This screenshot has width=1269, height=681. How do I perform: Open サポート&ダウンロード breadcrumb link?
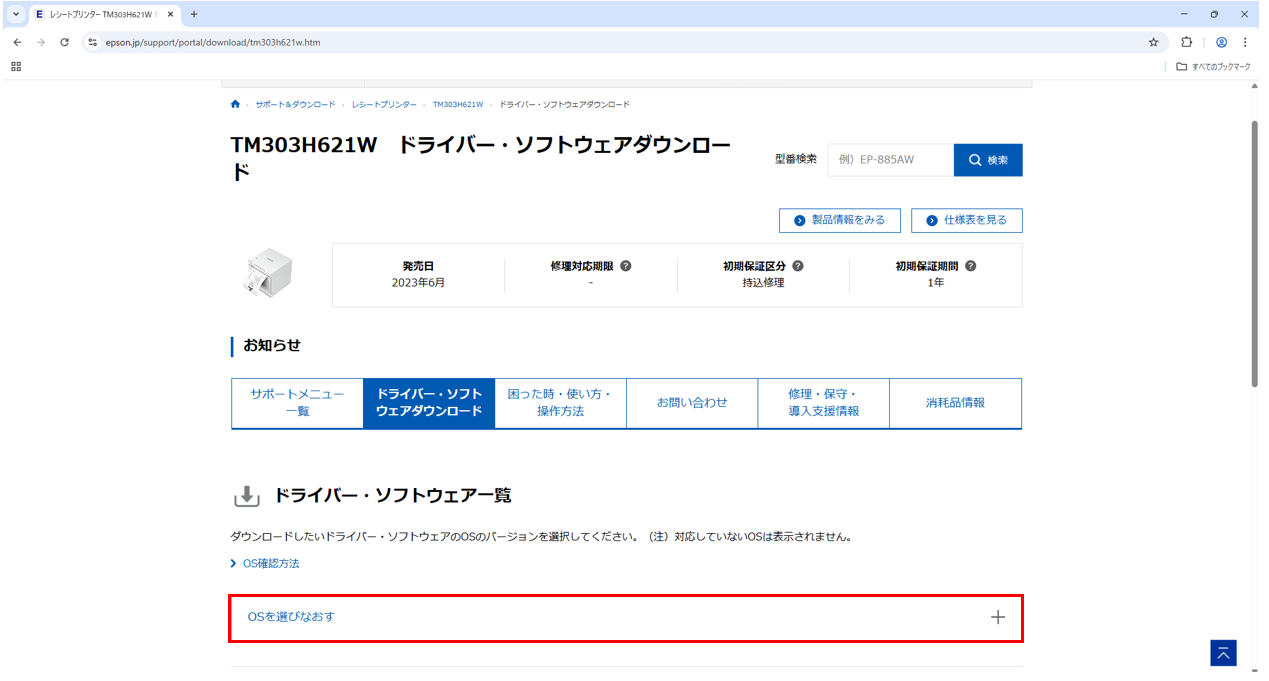[295, 104]
